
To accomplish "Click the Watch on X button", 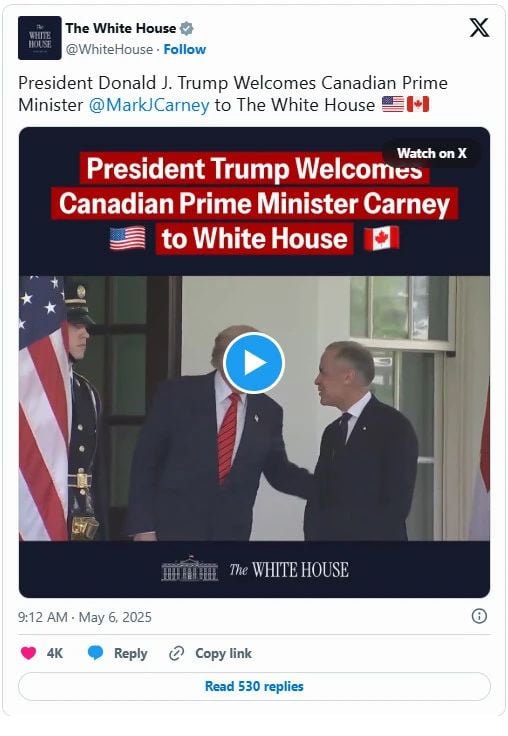I will (x=431, y=153).
